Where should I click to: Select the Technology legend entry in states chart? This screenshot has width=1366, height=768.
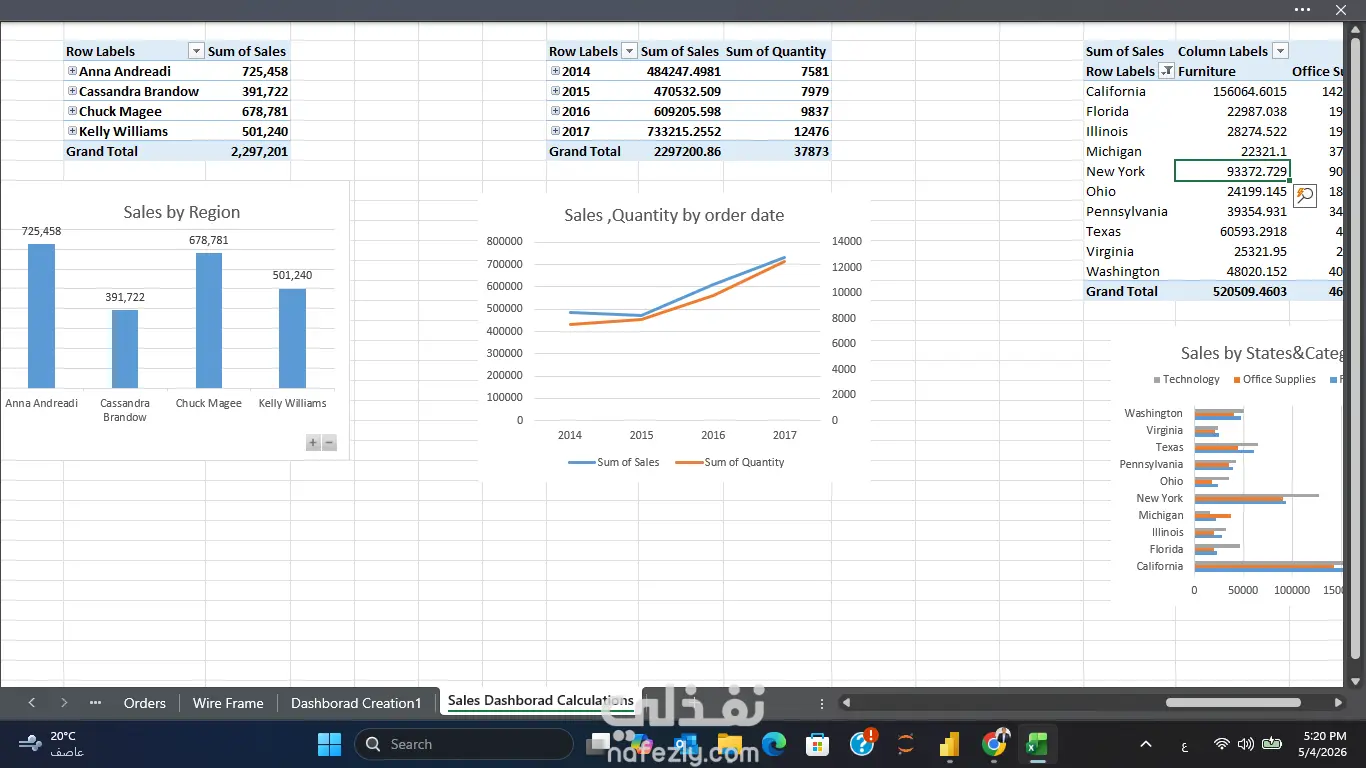[x=1186, y=379]
